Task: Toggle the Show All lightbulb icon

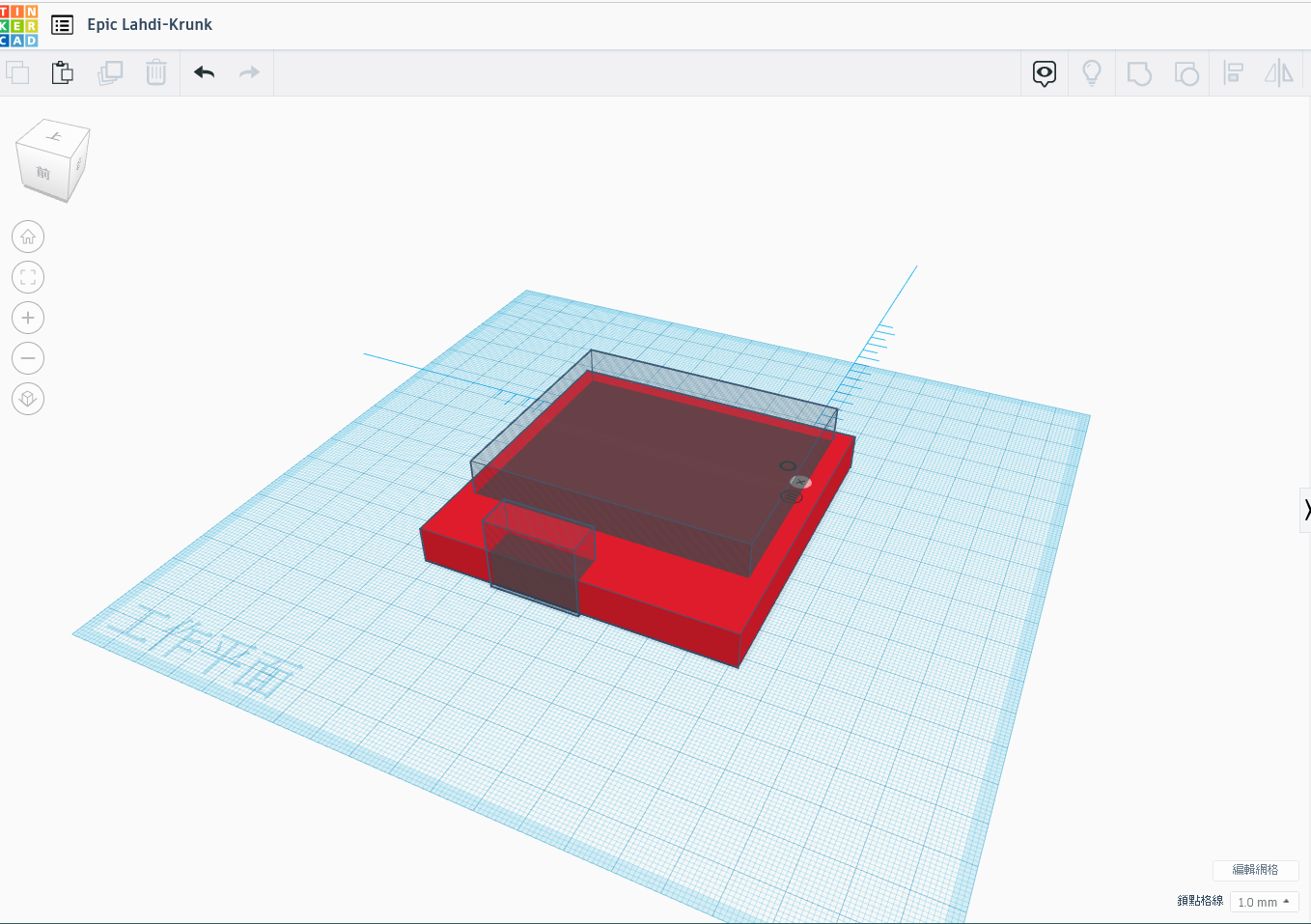Action: click(1092, 73)
